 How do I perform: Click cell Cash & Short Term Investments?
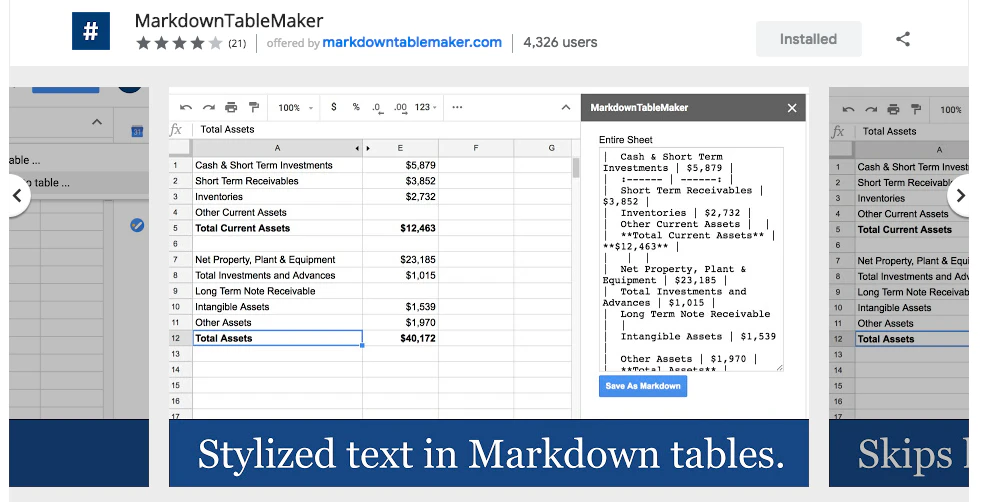[277, 165]
